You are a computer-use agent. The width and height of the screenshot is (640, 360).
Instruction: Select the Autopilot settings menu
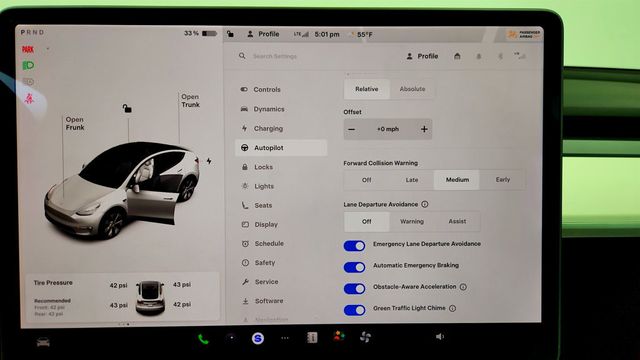click(281, 148)
